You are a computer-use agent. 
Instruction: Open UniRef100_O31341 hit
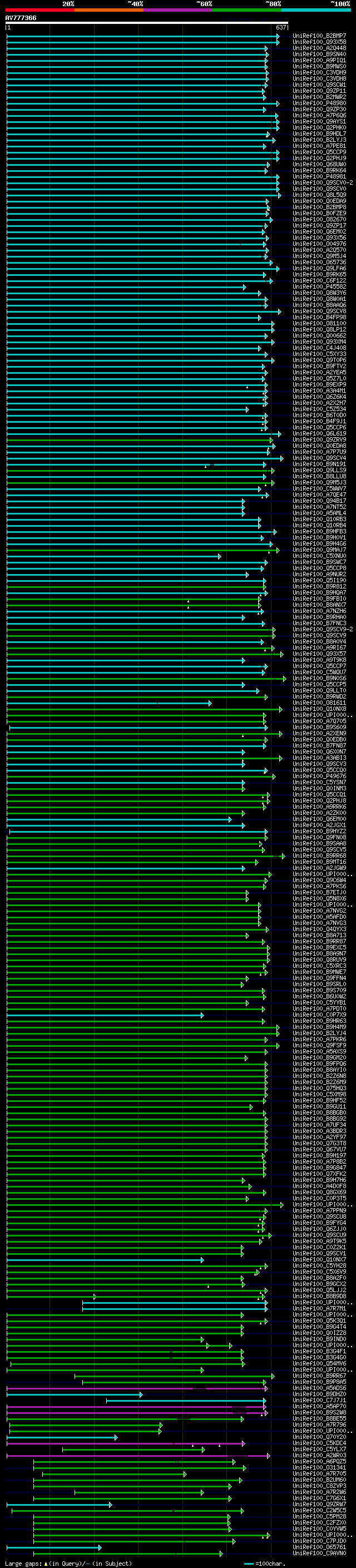[x=319, y=1467]
